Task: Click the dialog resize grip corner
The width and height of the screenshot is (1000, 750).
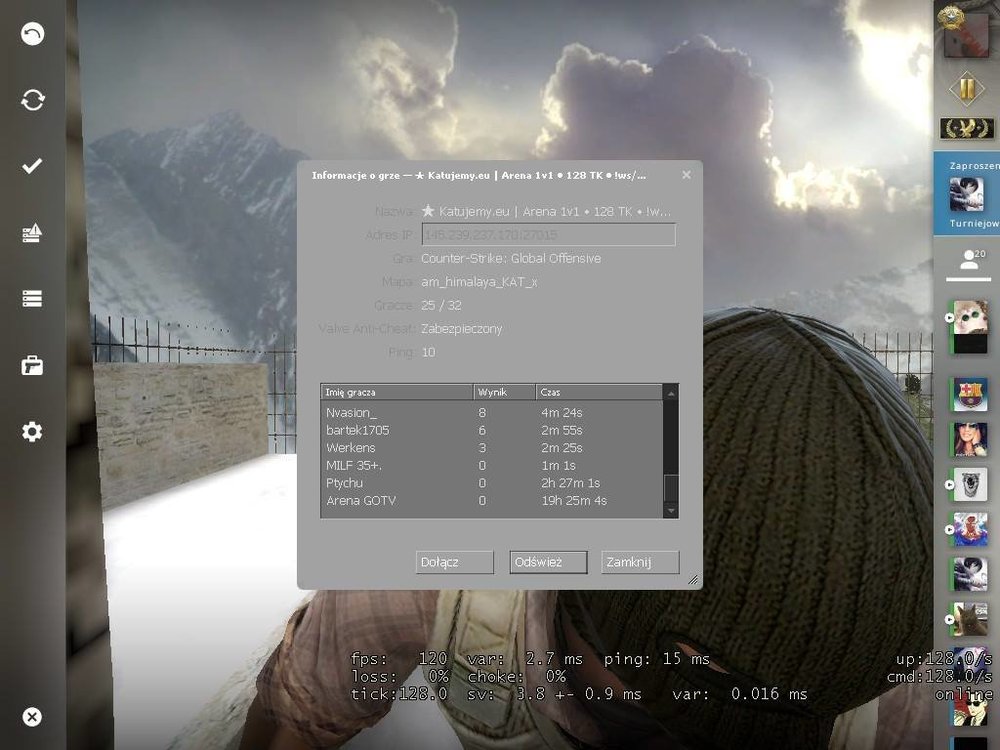Action: click(x=693, y=579)
